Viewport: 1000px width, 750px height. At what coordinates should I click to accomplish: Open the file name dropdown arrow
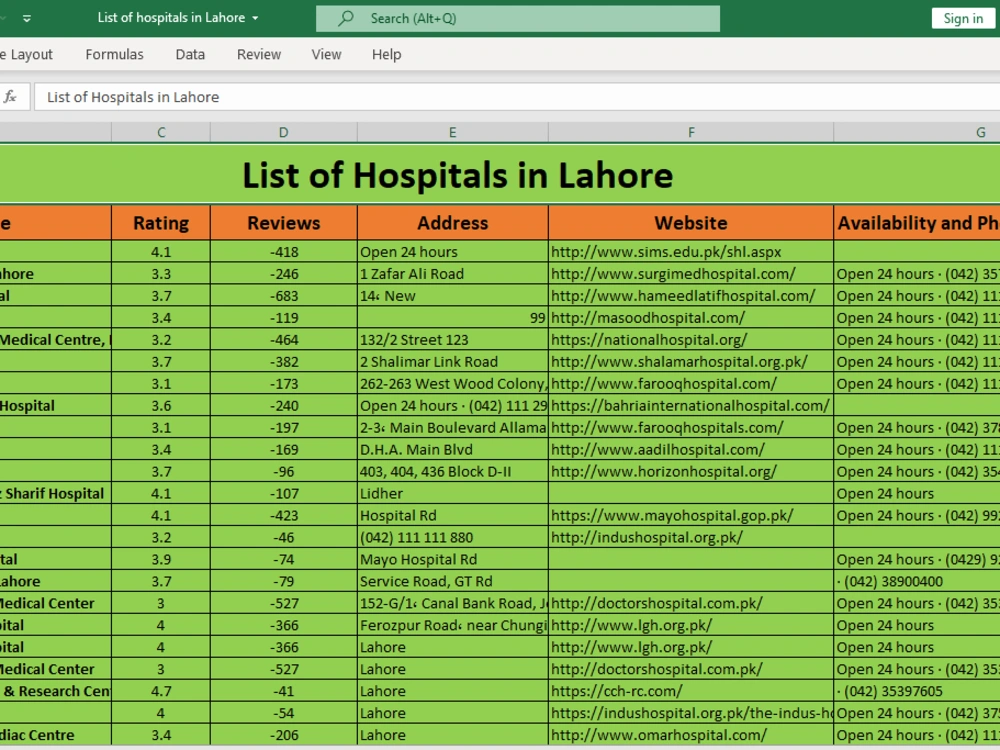pos(255,18)
